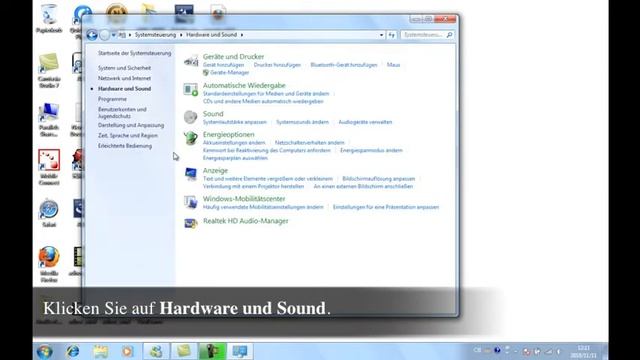Viewport: 640px width, 360px height.
Task: Expand the arrow after Hardware und Sound breadcrumb
Action: 242,35
